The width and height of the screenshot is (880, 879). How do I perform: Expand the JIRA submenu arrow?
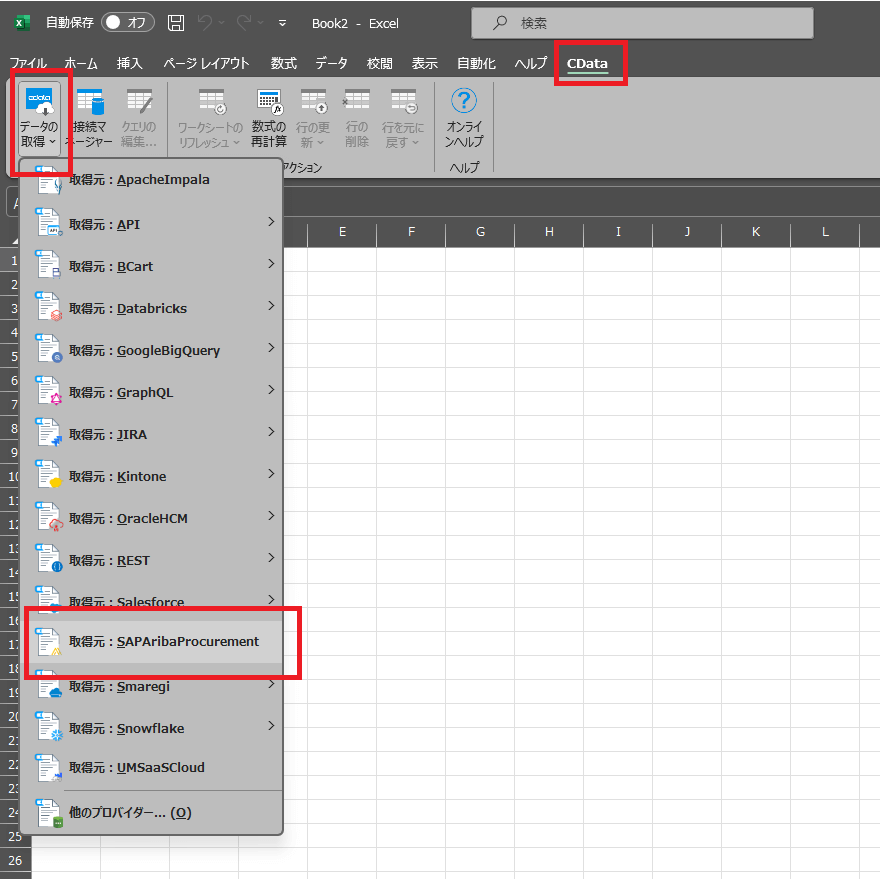271,432
